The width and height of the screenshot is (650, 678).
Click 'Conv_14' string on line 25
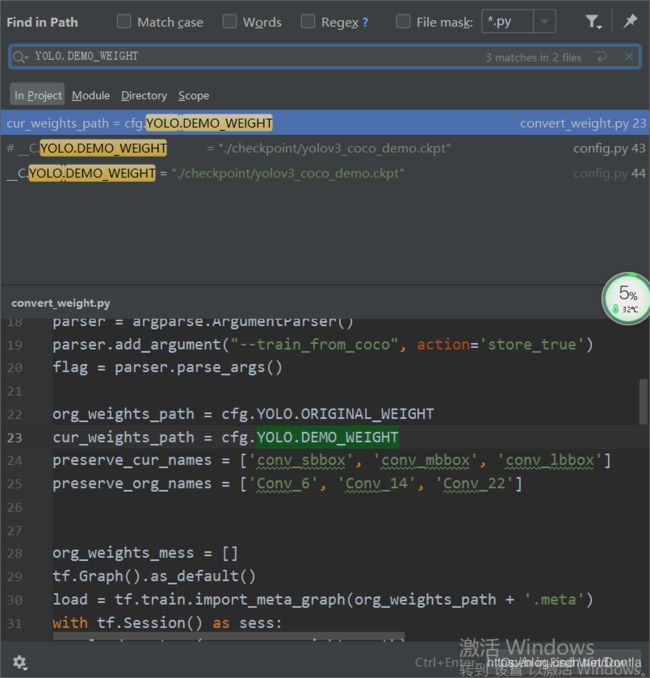pyautogui.click(x=377, y=483)
